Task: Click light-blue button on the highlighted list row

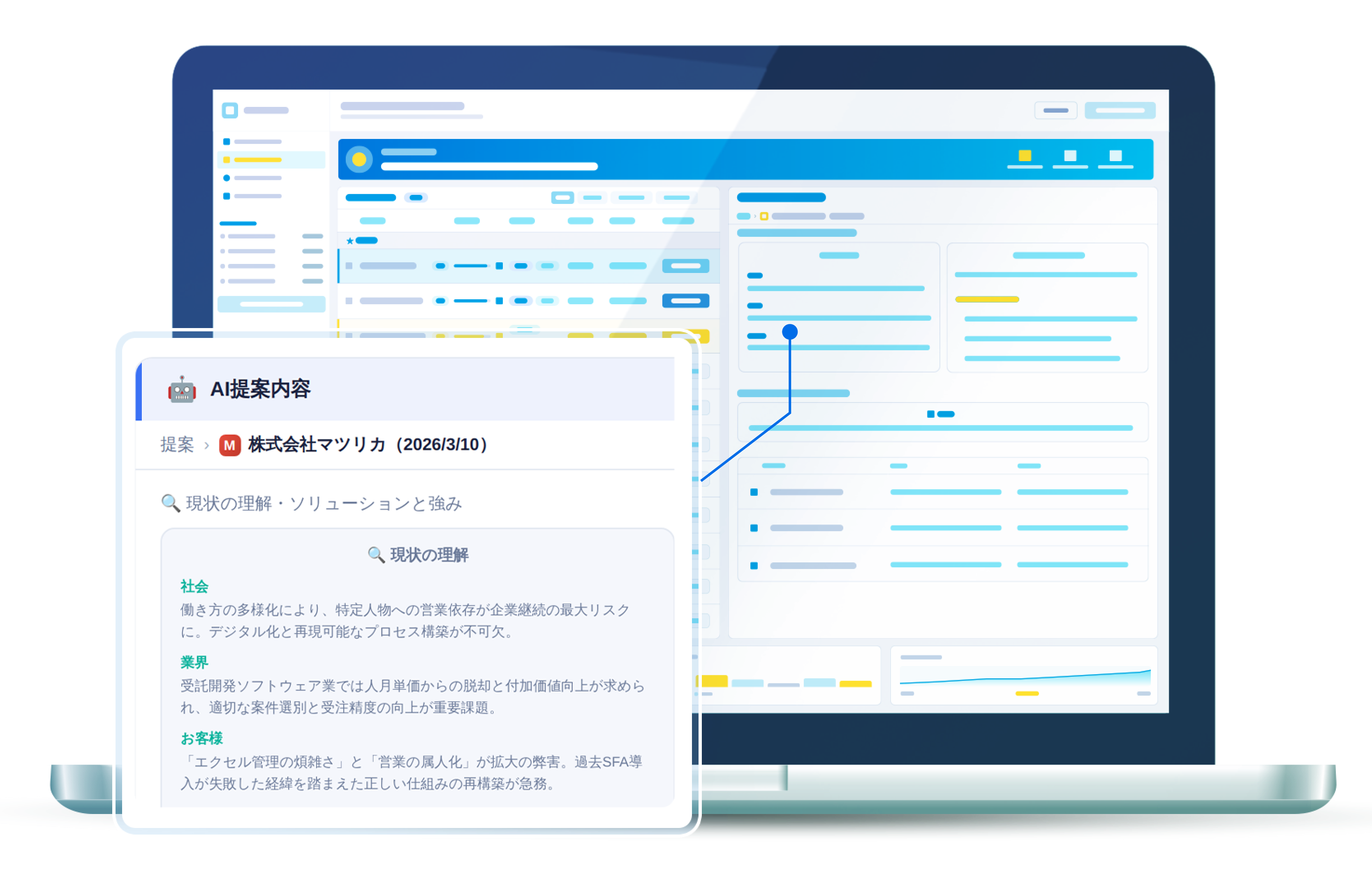Action: click(685, 266)
